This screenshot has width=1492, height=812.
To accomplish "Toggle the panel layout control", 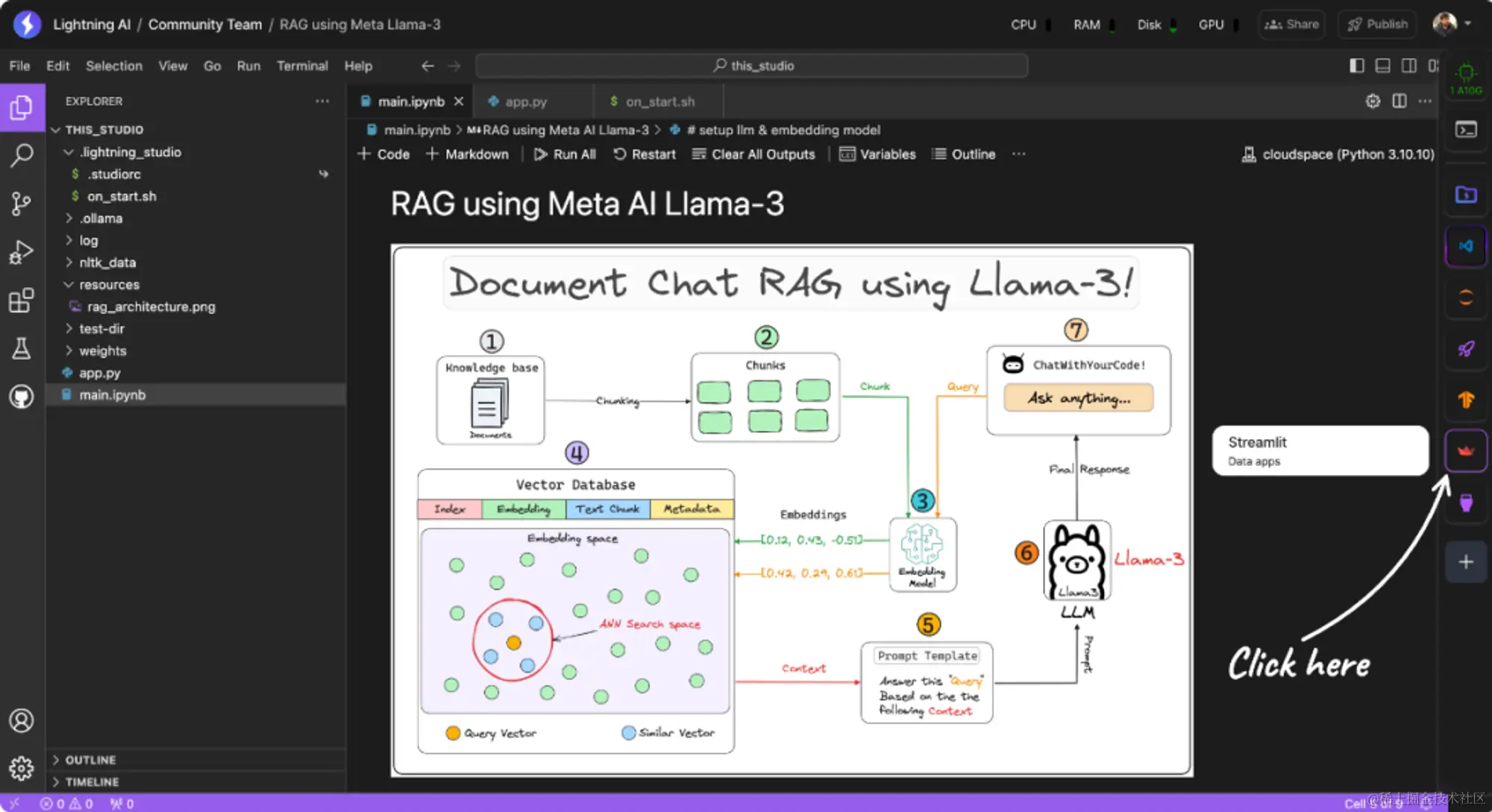I will 1382,66.
